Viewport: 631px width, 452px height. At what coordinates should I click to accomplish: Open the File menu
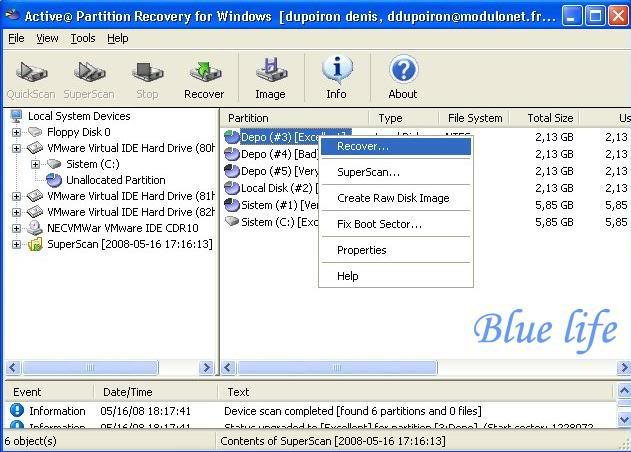[x=16, y=39]
